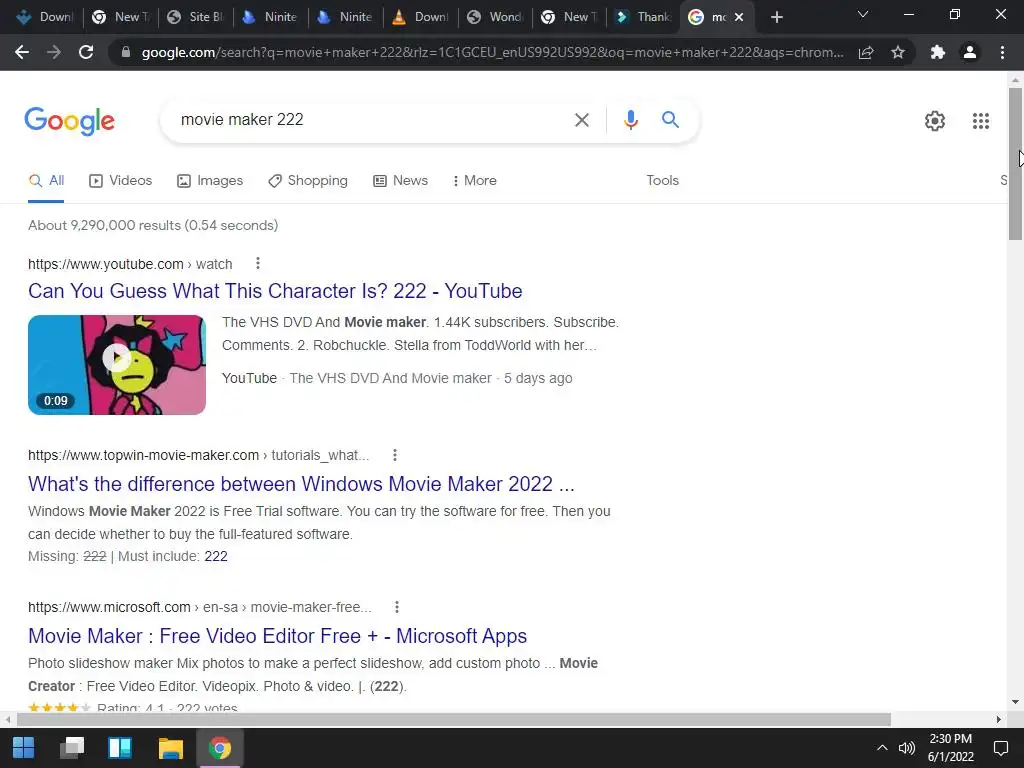Clear search text with X icon

pos(581,120)
